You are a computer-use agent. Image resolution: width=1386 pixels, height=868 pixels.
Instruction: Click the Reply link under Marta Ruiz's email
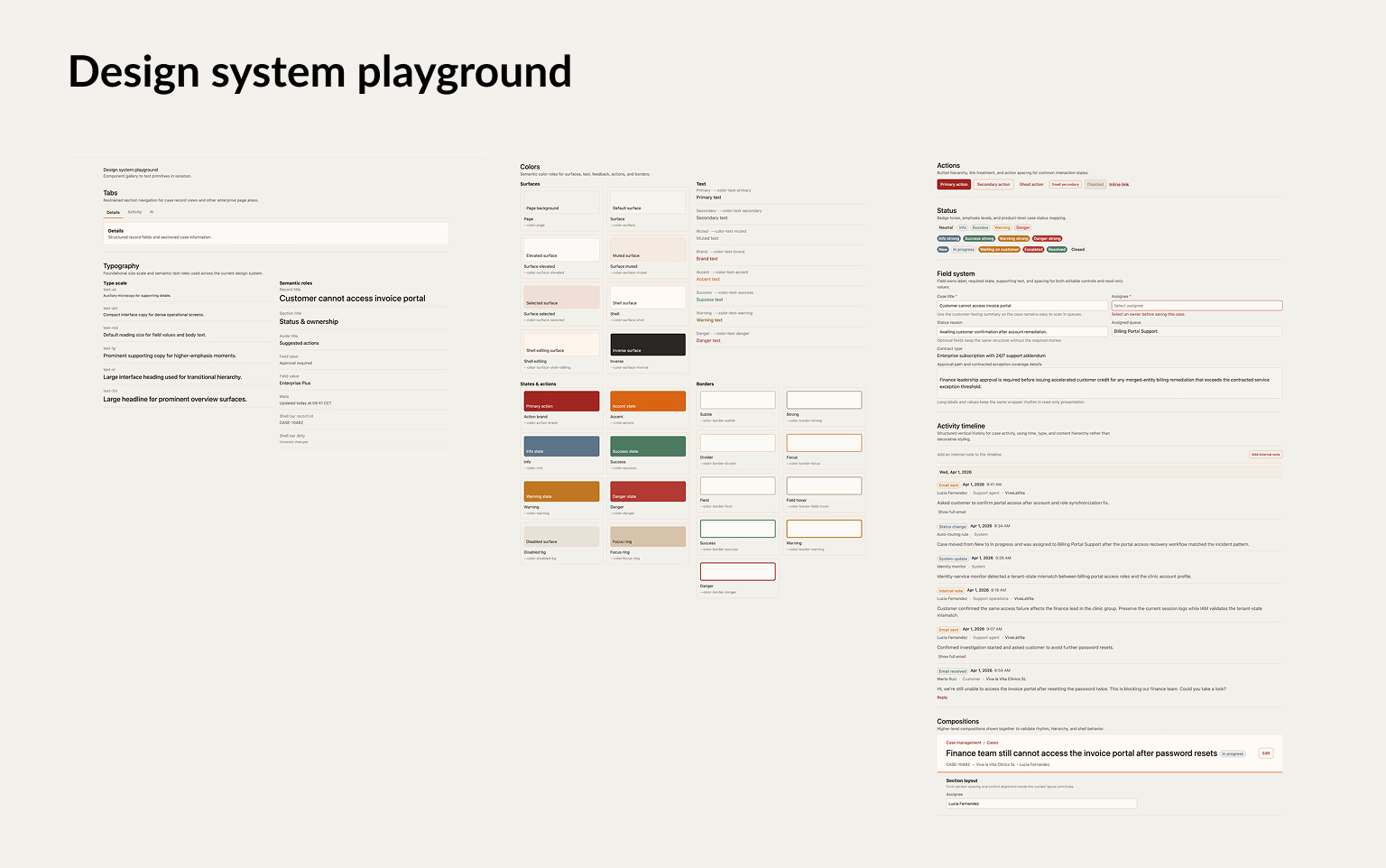coord(942,697)
